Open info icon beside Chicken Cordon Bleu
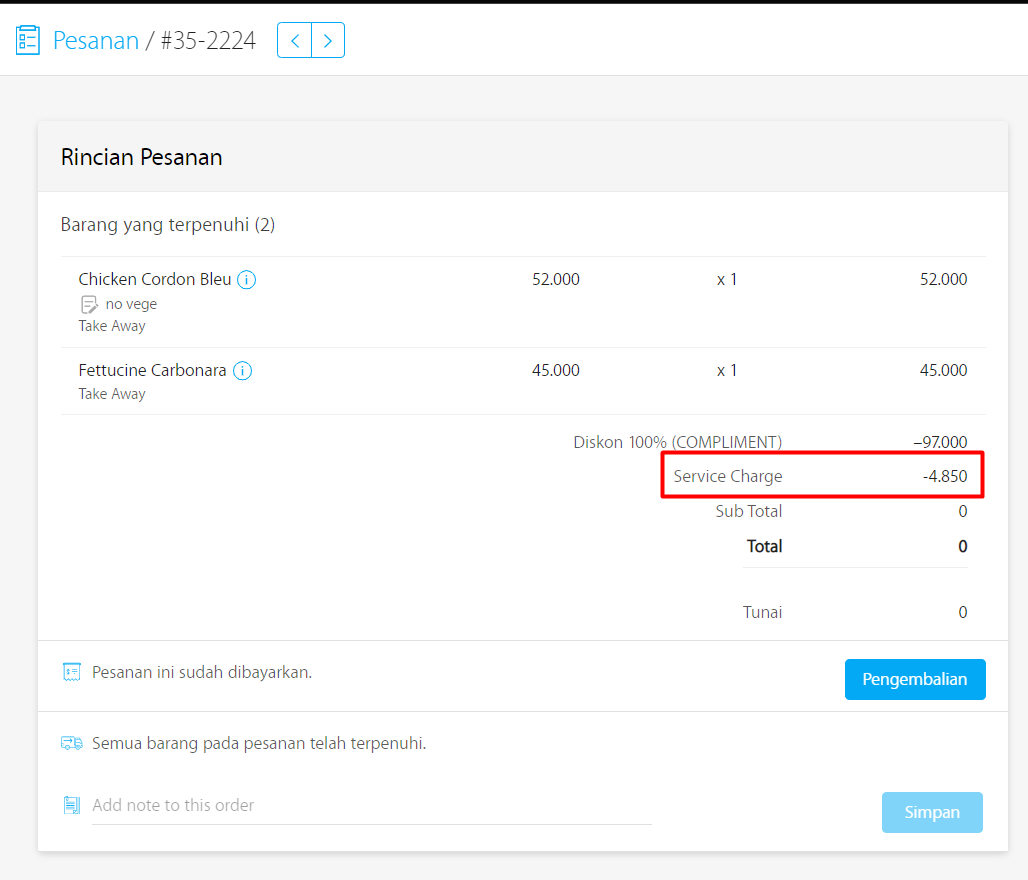 coord(247,280)
